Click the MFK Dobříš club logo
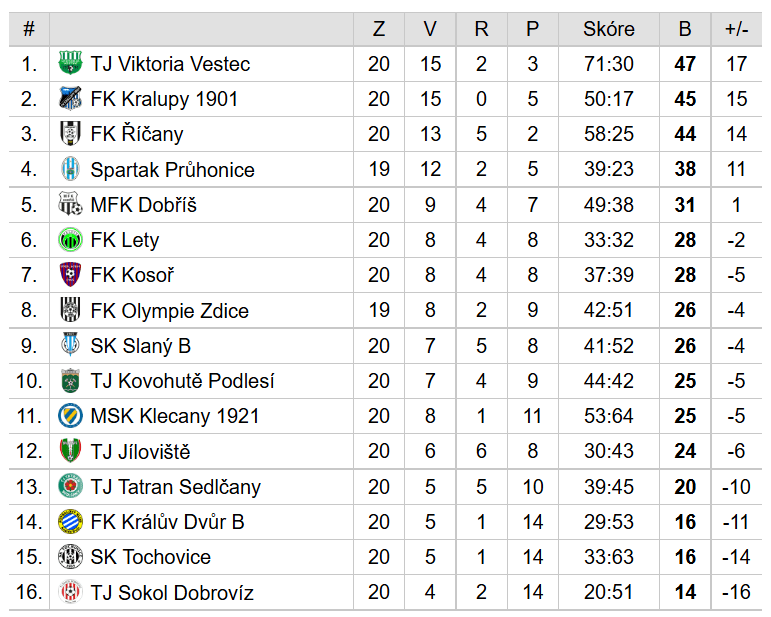 (70, 205)
